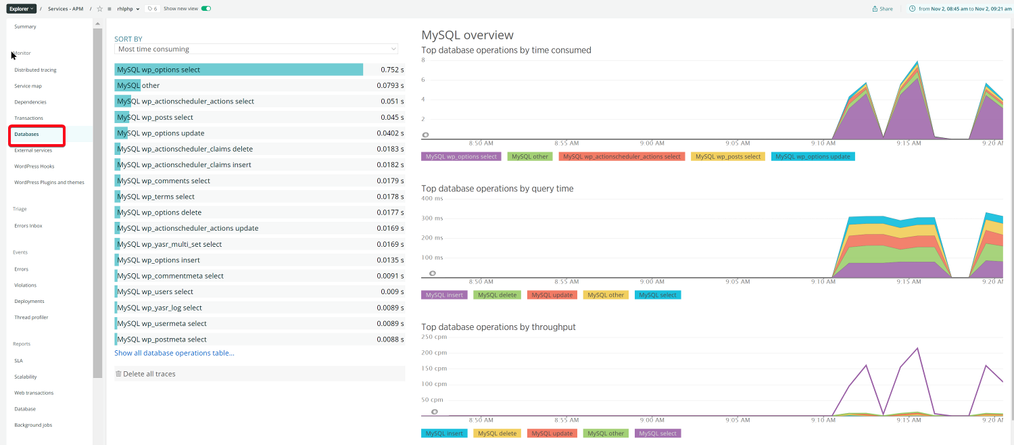This screenshot has width=1014, height=445.
Task: Select MySQL wp_yasr_multi_set select row
Action: pyautogui.click(x=259, y=244)
